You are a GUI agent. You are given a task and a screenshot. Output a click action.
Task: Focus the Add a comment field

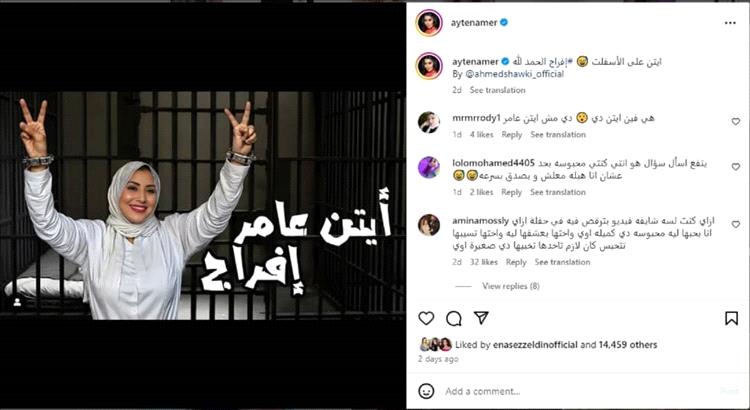click(x=579, y=391)
